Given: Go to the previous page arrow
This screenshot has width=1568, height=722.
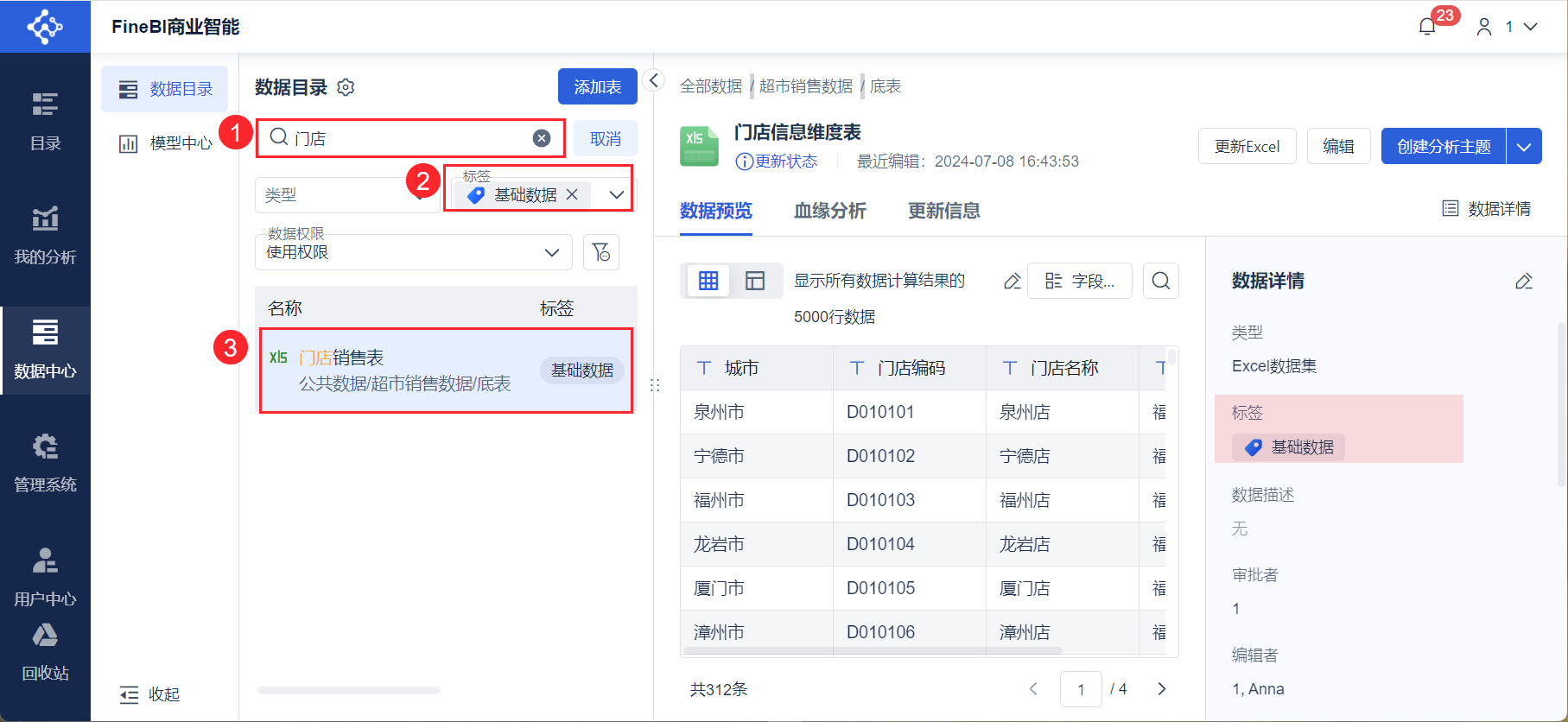Looking at the screenshot, I should coord(1033,688).
